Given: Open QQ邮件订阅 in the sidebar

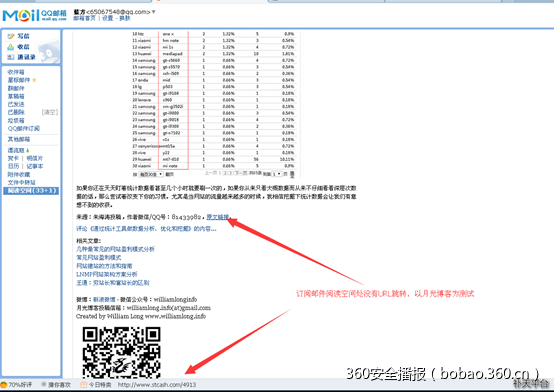Looking at the screenshot, I should click(24, 129).
